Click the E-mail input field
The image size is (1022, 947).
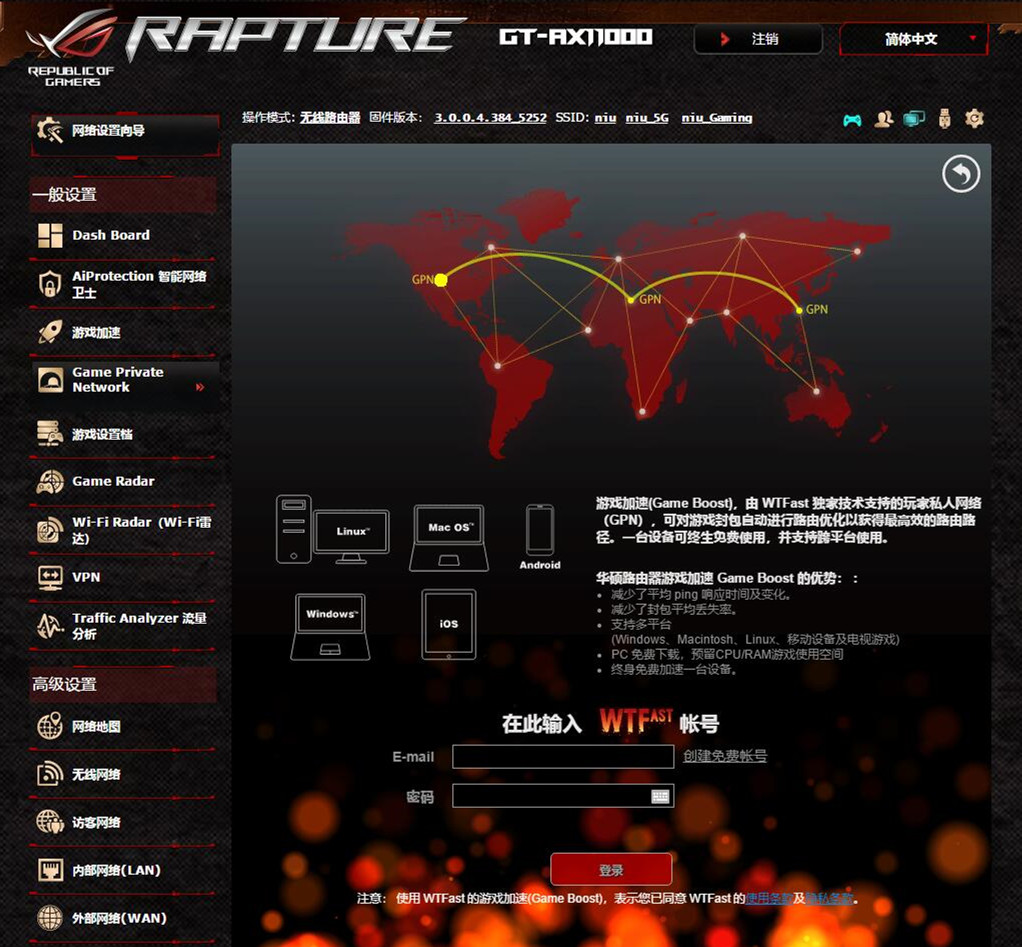[563, 757]
